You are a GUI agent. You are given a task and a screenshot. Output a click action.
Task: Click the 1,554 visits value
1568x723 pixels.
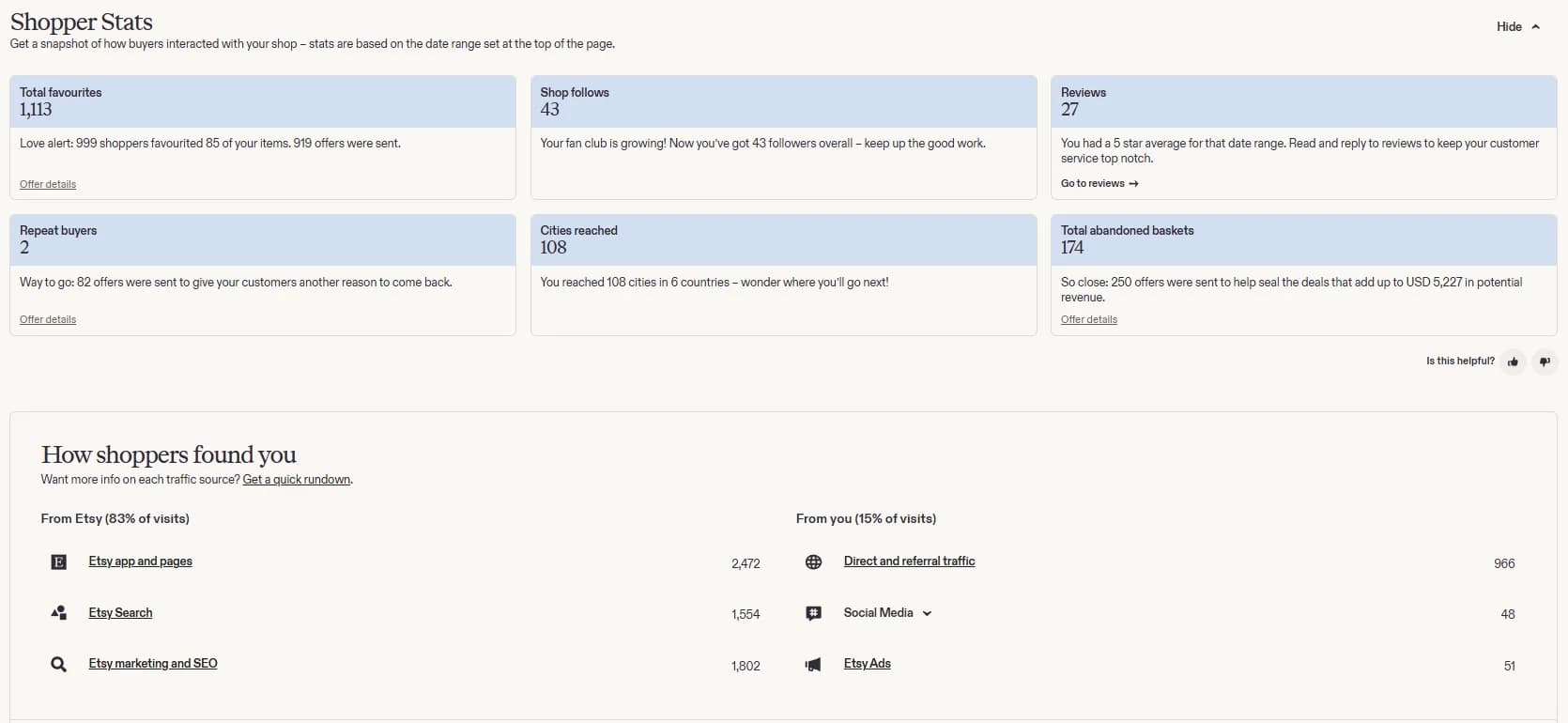click(746, 614)
